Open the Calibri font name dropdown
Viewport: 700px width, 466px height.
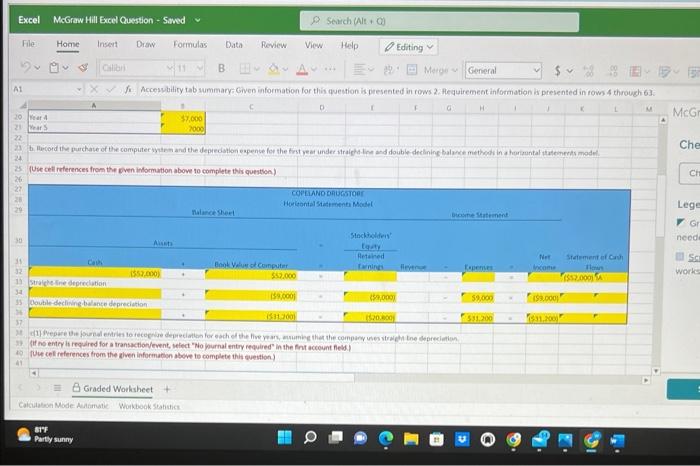(170, 68)
